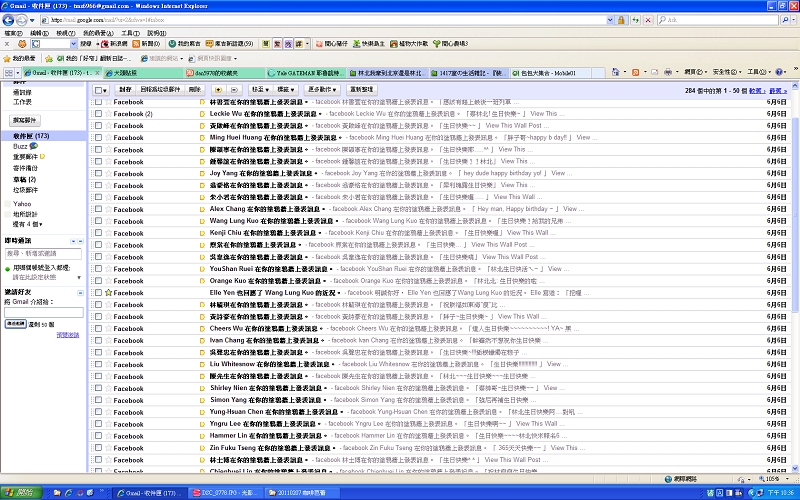800x500 pixels.
Task: Click the 封存 (Archive) button
Action: point(125,89)
